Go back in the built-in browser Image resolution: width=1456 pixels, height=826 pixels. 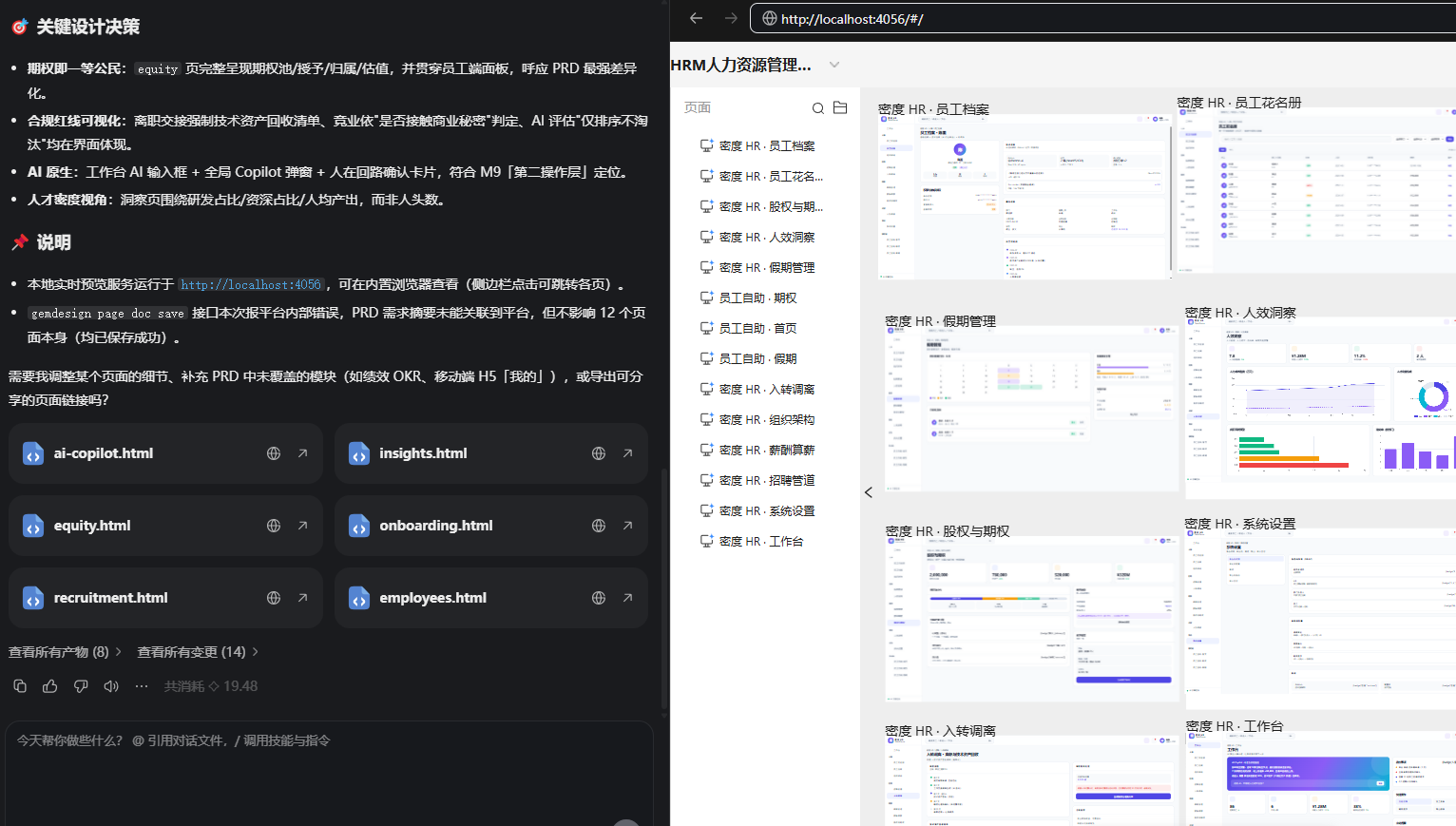696,18
